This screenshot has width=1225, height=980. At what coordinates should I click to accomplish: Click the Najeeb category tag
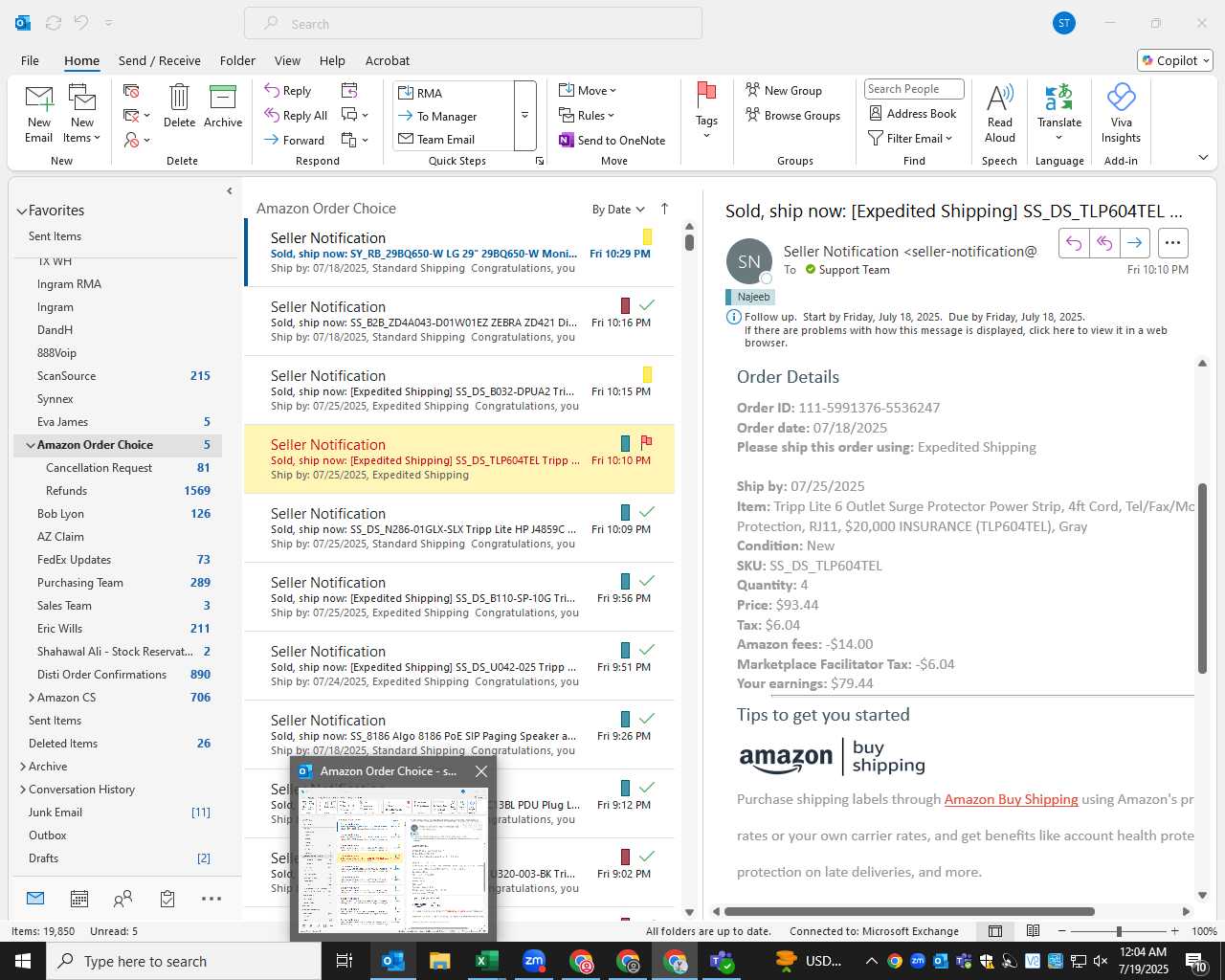tap(749, 297)
